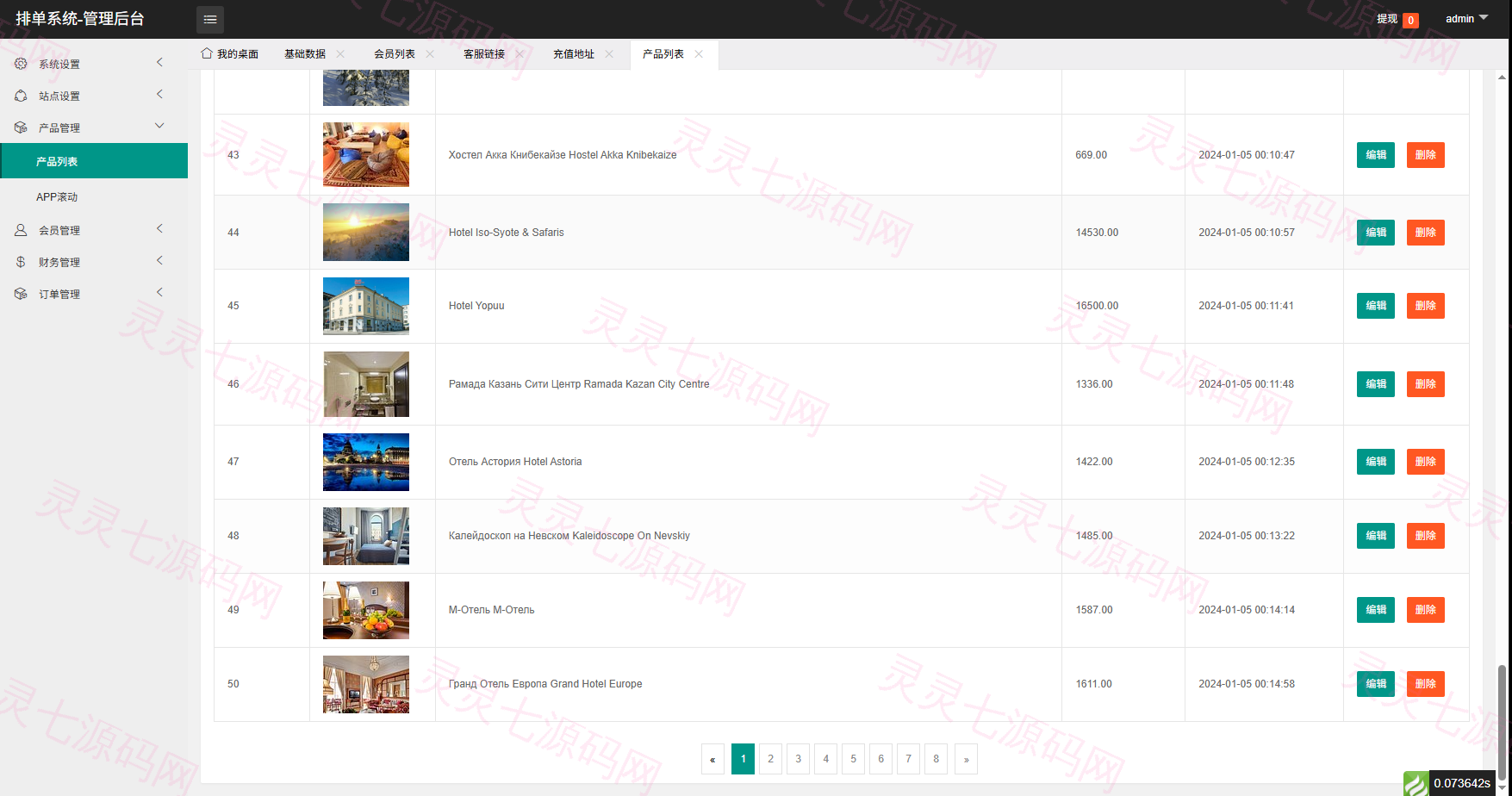Click the 系统设置 gear icon
The image size is (1512, 796).
[21, 64]
